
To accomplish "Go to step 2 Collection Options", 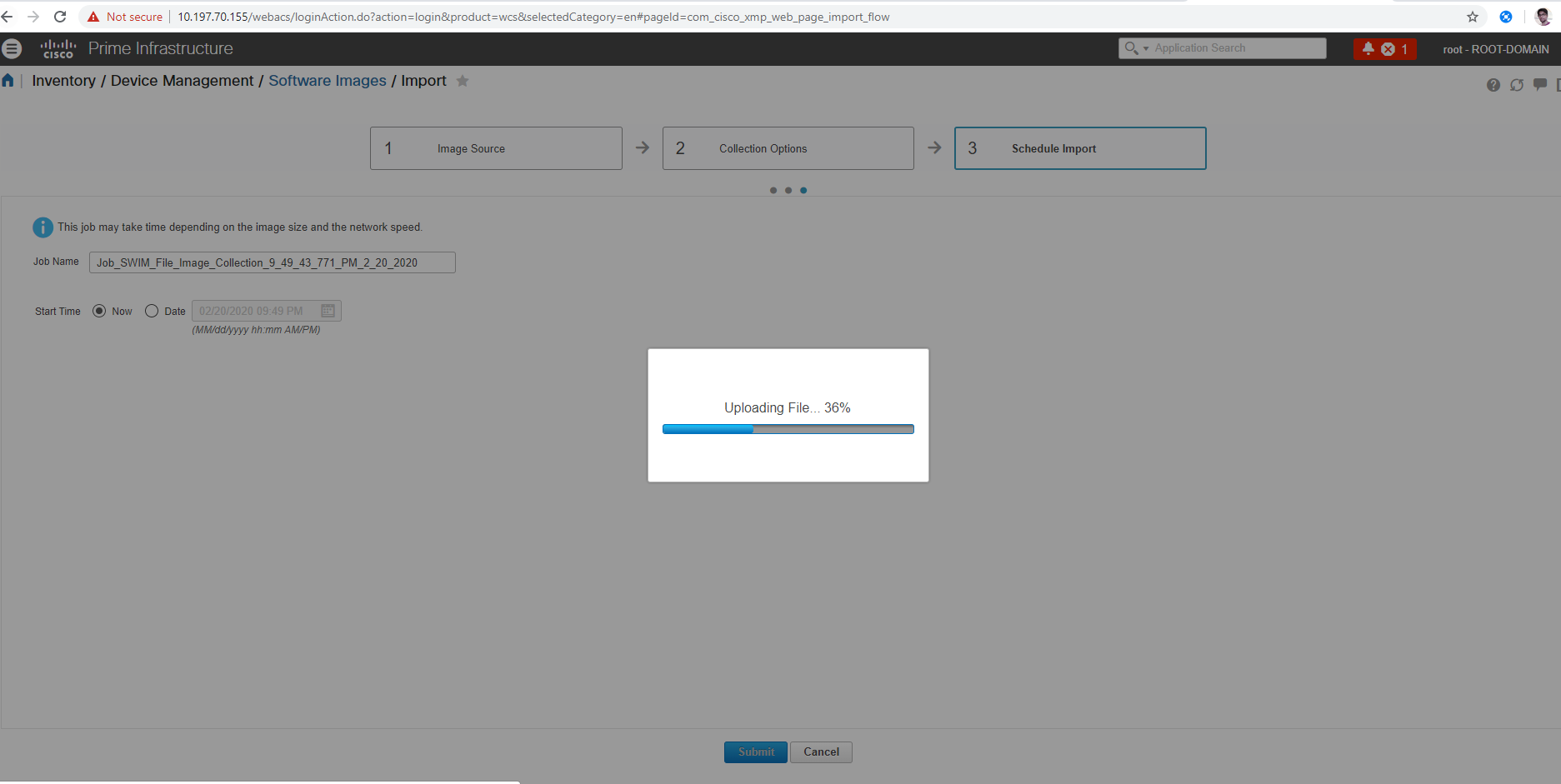I will pyautogui.click(x=788, y=148).
